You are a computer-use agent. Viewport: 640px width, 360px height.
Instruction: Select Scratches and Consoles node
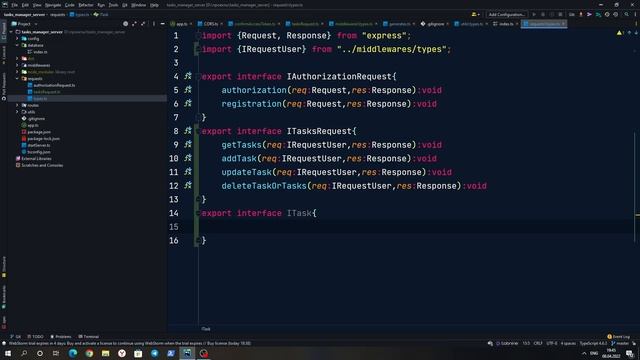[39, 165]
